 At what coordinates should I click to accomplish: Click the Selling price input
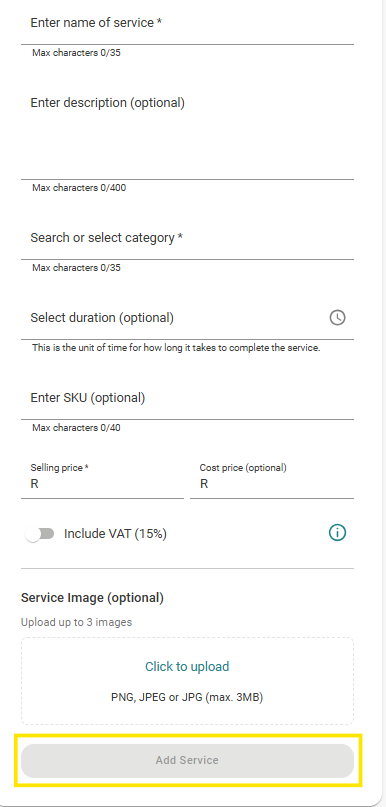102,484
